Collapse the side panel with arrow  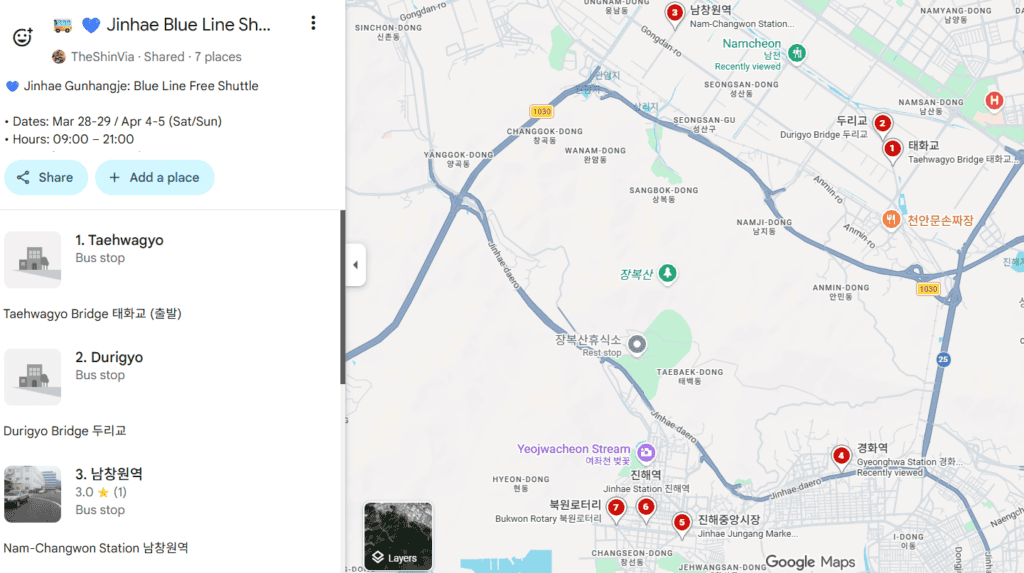pyautogui.click(x=357, y=266)
